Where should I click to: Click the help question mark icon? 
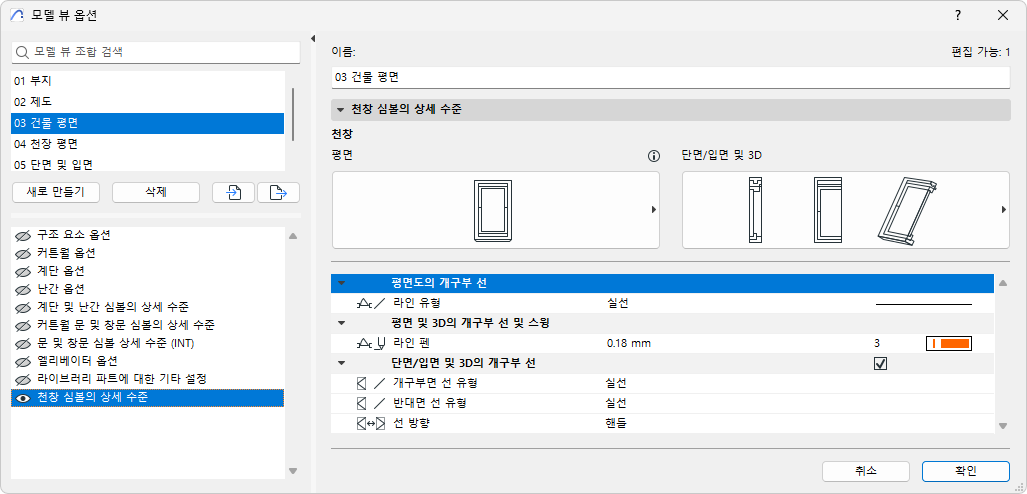click(958, 15)
